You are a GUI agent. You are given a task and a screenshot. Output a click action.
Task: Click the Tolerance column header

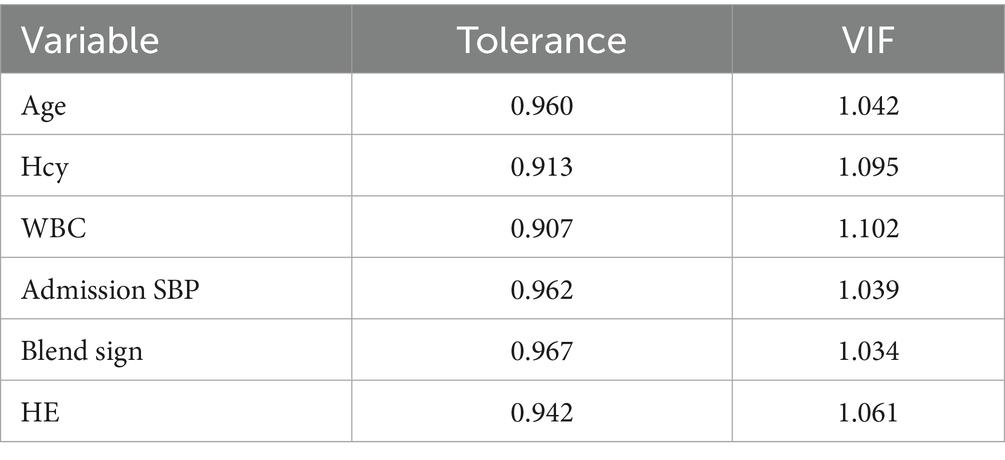coord(541,40)
